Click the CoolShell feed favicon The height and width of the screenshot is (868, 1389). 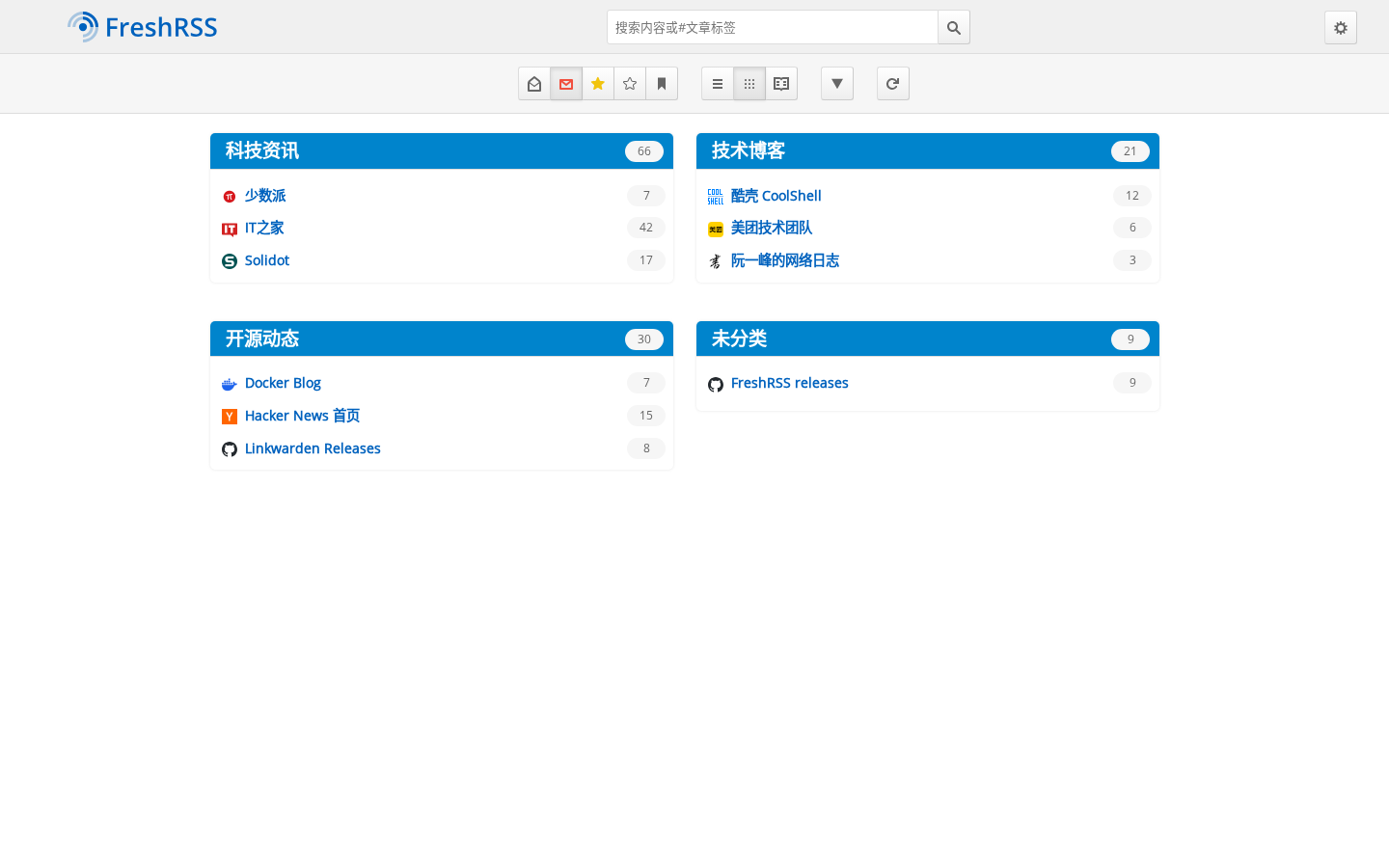point(716,197)
